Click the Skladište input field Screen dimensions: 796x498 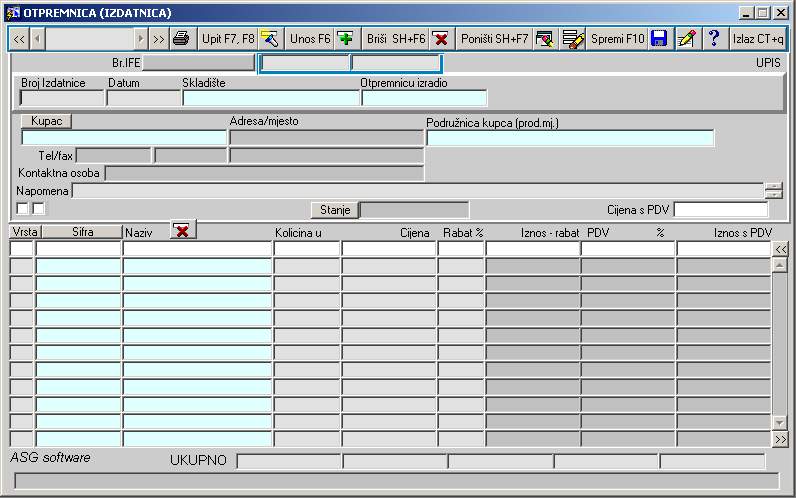coord(270,98)
